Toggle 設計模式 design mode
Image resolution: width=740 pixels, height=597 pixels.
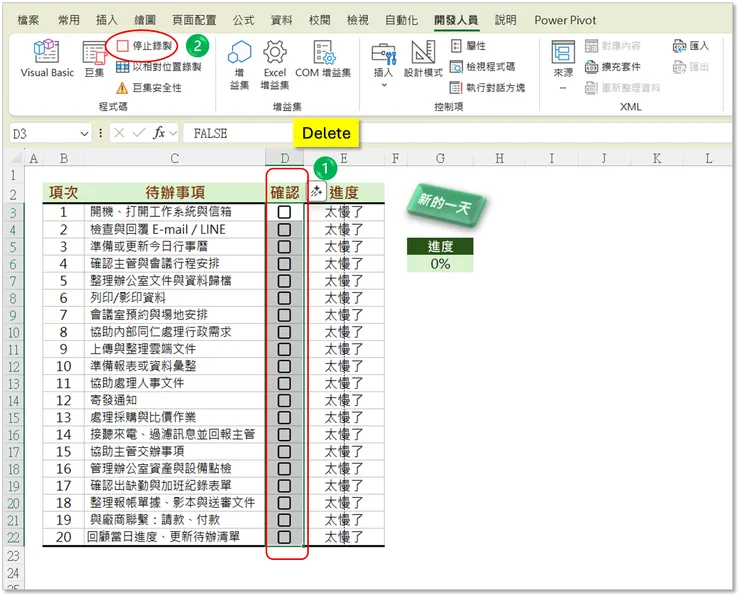pos(423,59)
